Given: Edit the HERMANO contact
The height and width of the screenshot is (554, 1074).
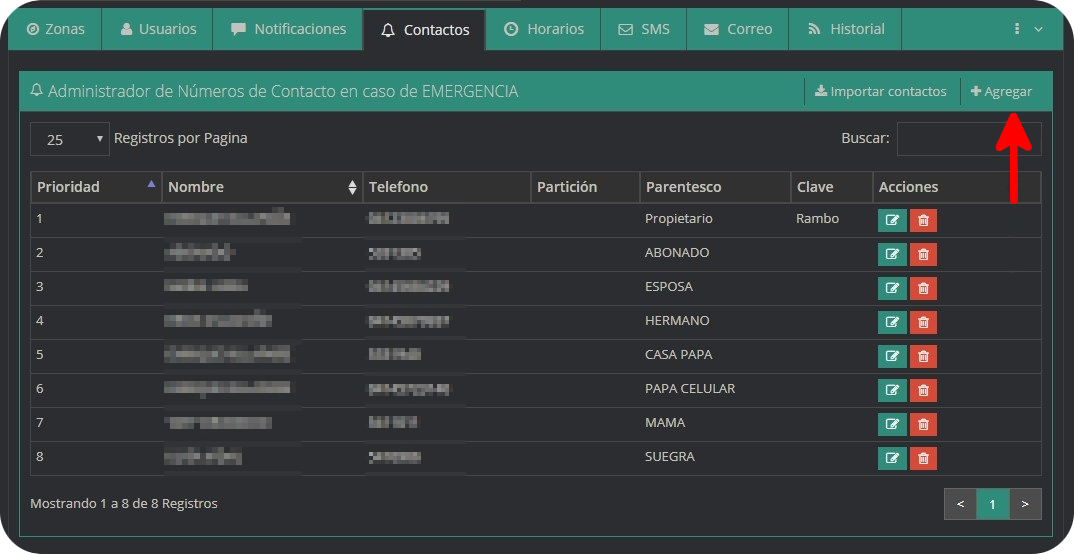Looking at the screenshot, I should click(892, 322).
